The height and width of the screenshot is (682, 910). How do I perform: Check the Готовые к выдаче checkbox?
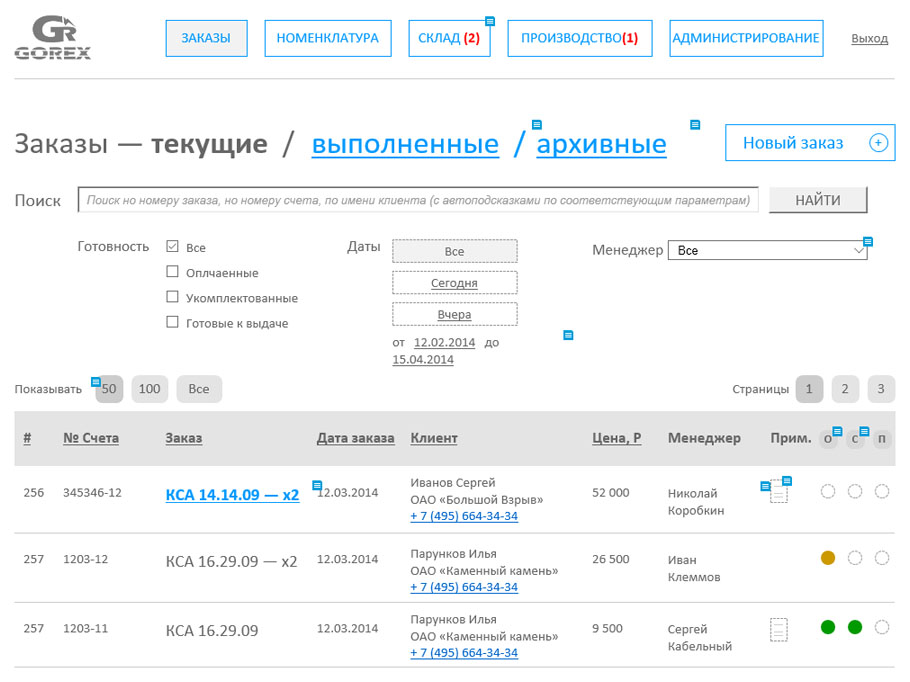pos(172,322)
